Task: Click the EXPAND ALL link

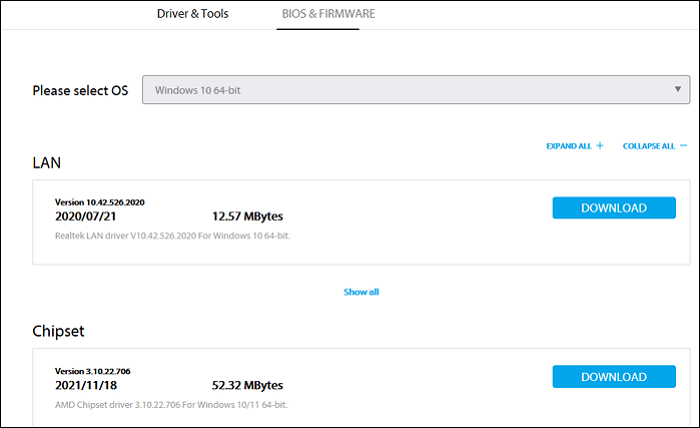Action: [x=569, y=146]
